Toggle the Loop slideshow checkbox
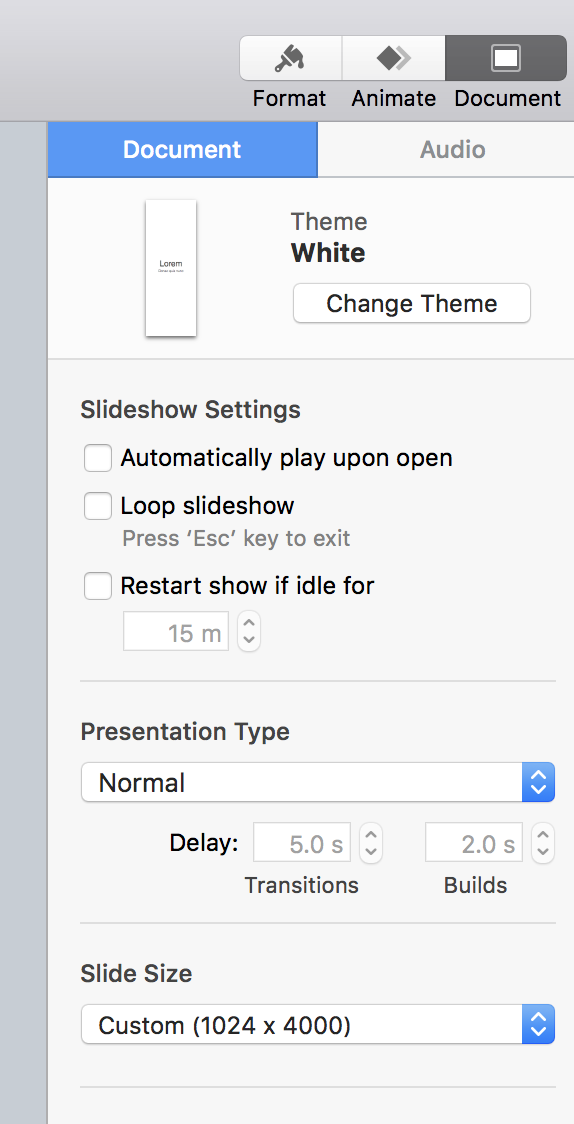 (x=98, y=506)
